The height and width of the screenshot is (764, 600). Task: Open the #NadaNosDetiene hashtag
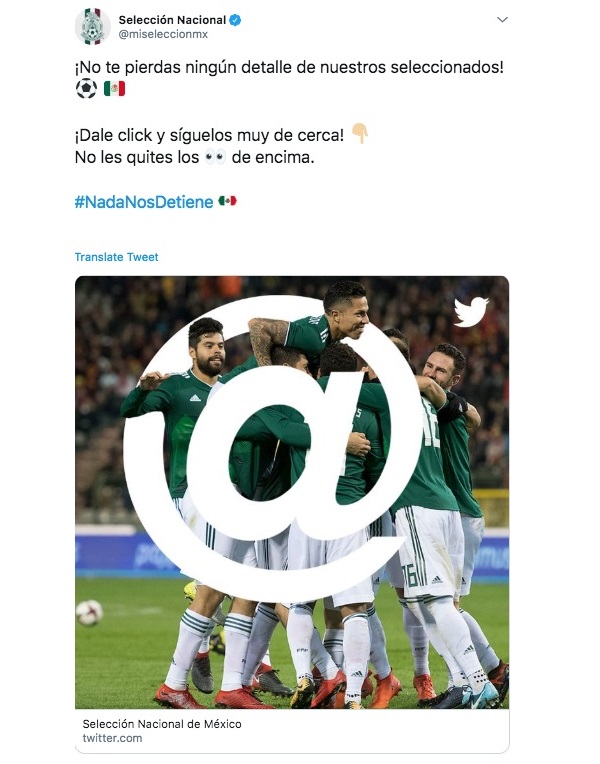pos(144,202)
